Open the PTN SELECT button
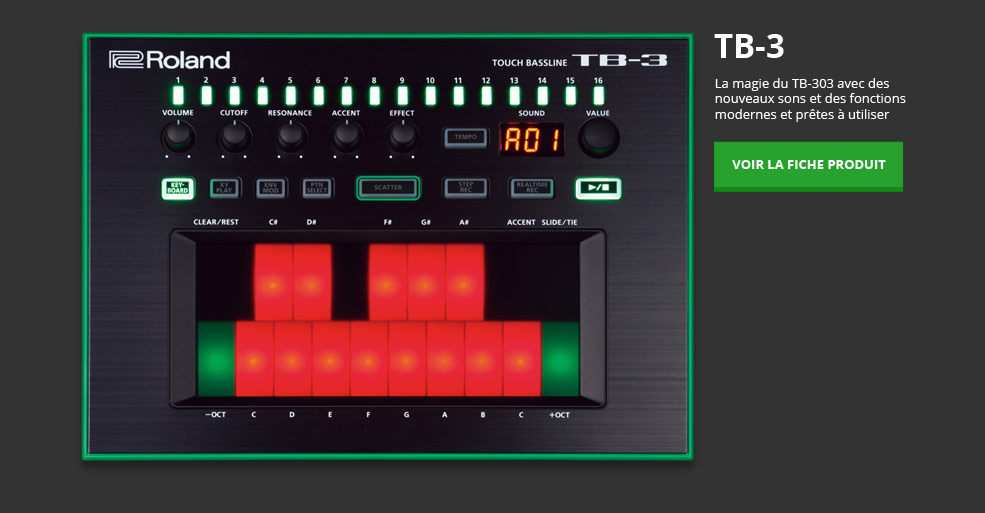Screen dimensions: 985x513 click(317, 188)
